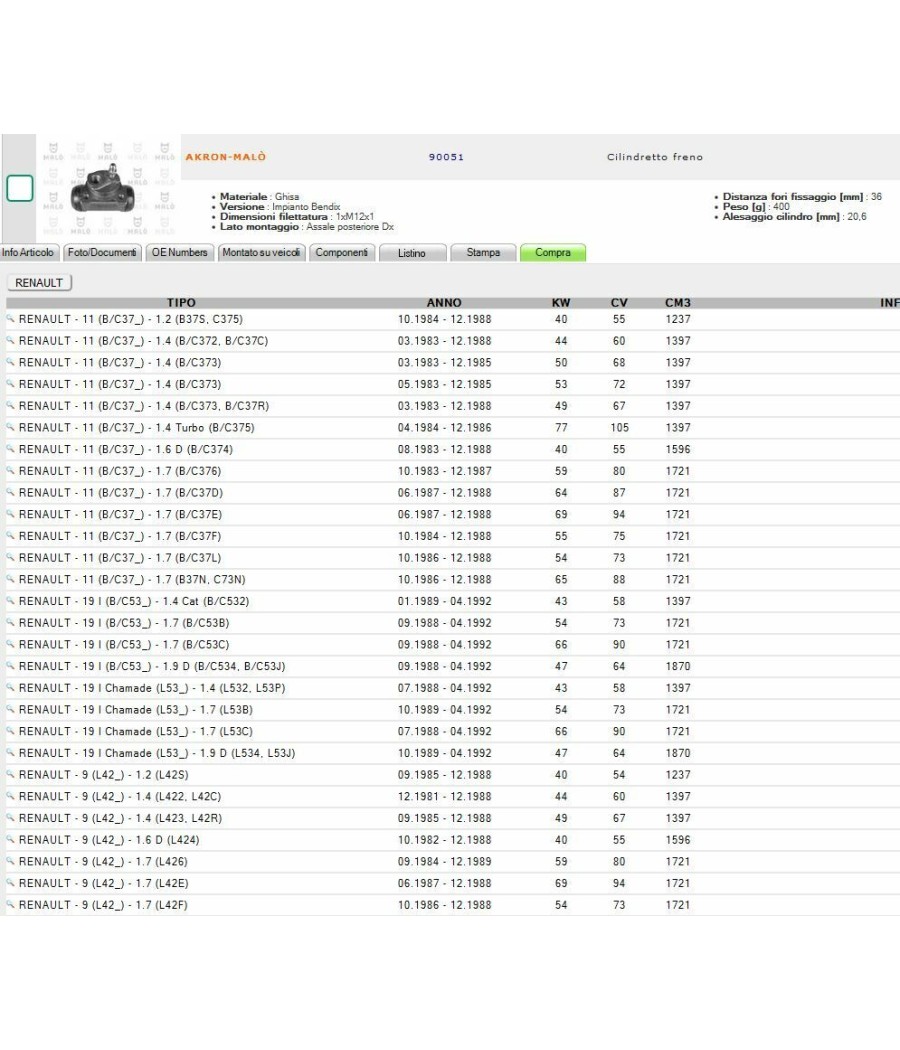The image size is (900, 1050).
Task: Click magnifier icon for 11 1.7 (B/C37F)
Action: tap(11, 536)
